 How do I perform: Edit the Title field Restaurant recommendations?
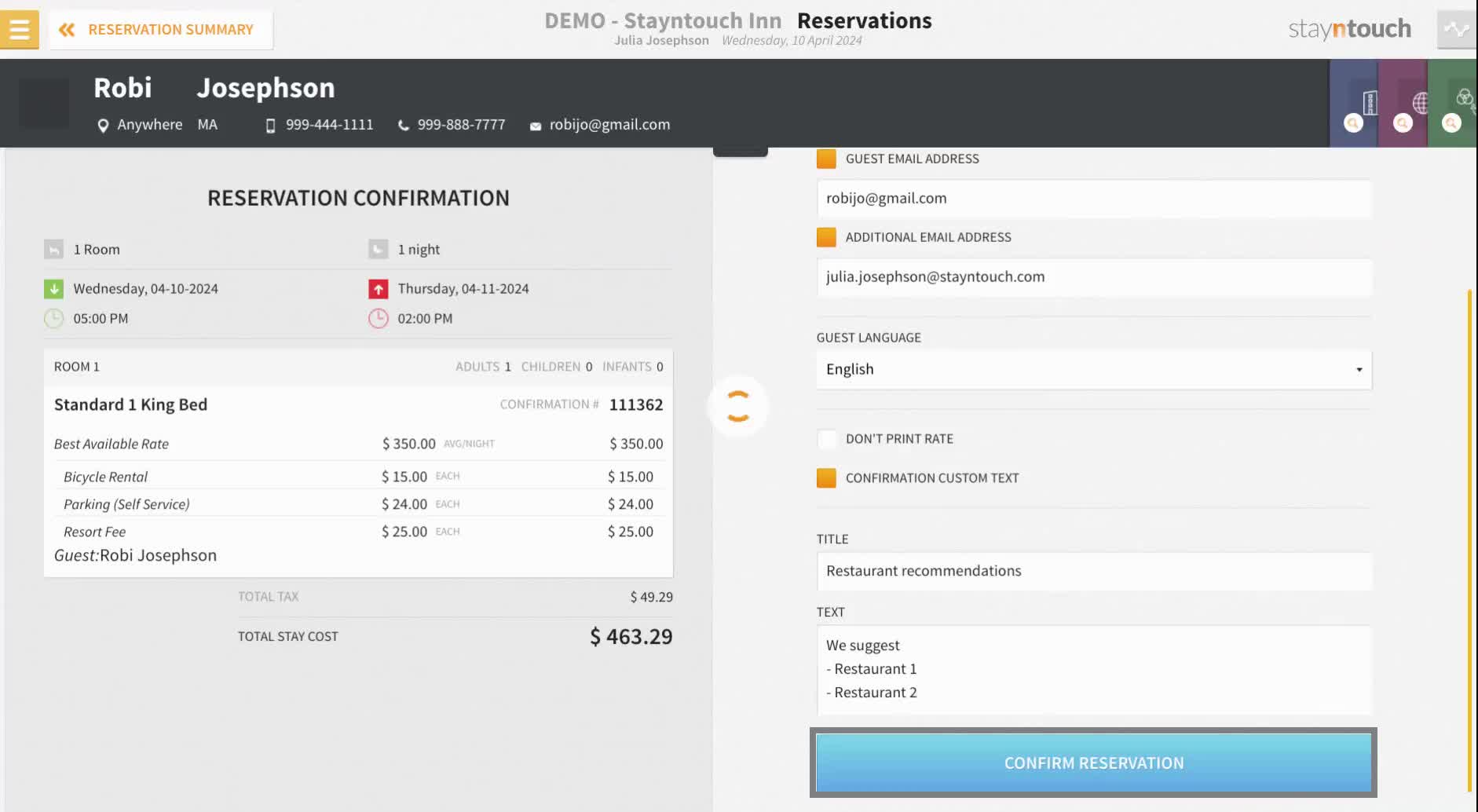pos(1094,572)
